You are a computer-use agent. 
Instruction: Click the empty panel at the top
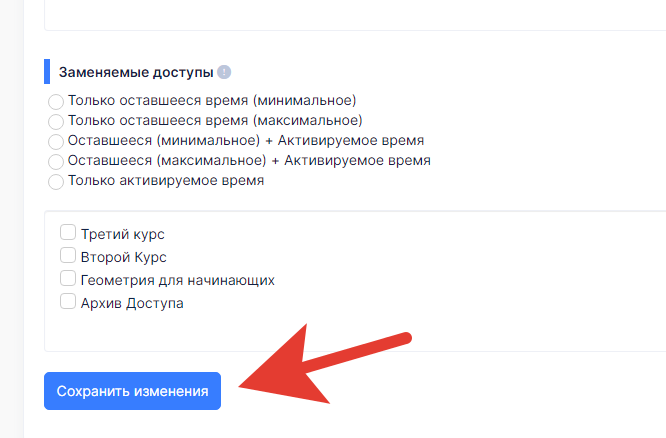[x=350, y=14]
